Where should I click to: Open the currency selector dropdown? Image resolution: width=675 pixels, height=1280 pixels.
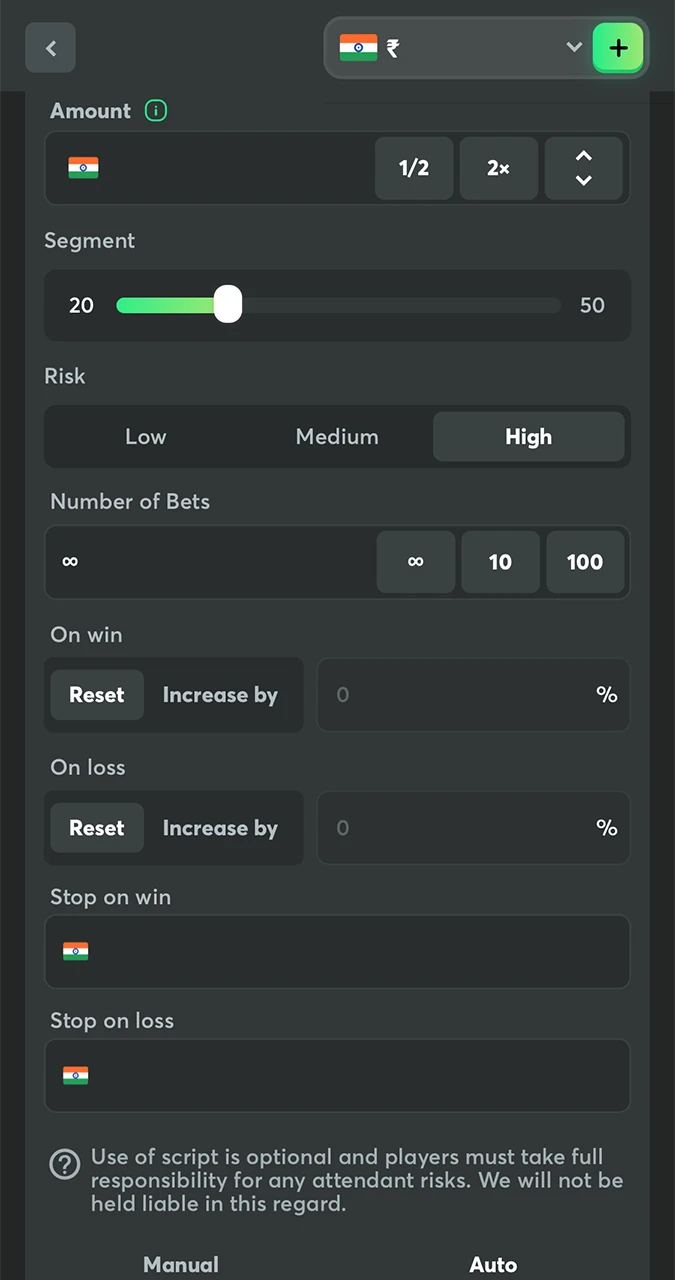[x=573, y=47]
